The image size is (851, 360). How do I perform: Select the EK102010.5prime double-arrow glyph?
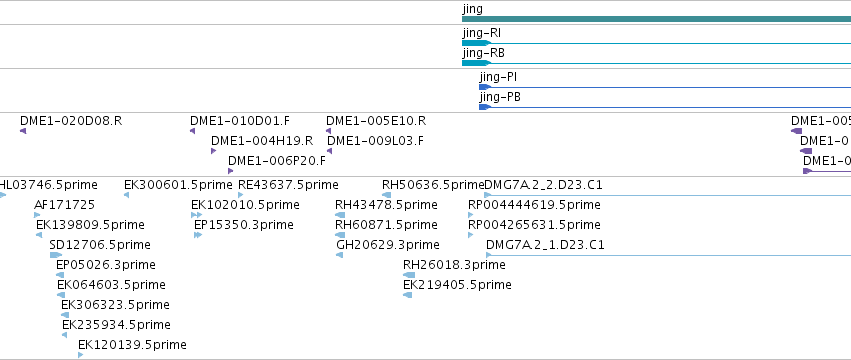(196, 215)
